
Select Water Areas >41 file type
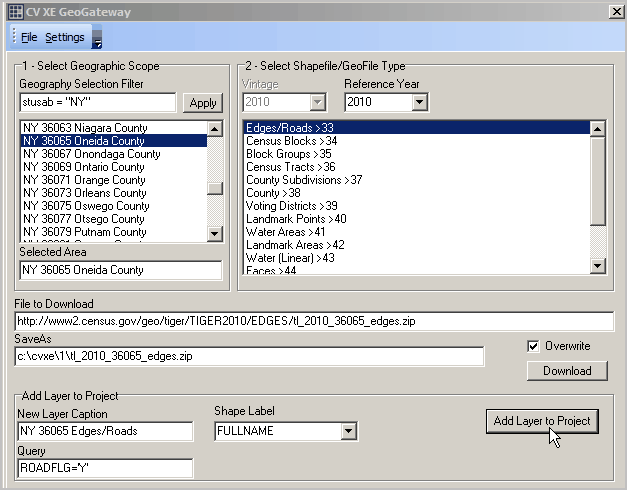[417, 232]
